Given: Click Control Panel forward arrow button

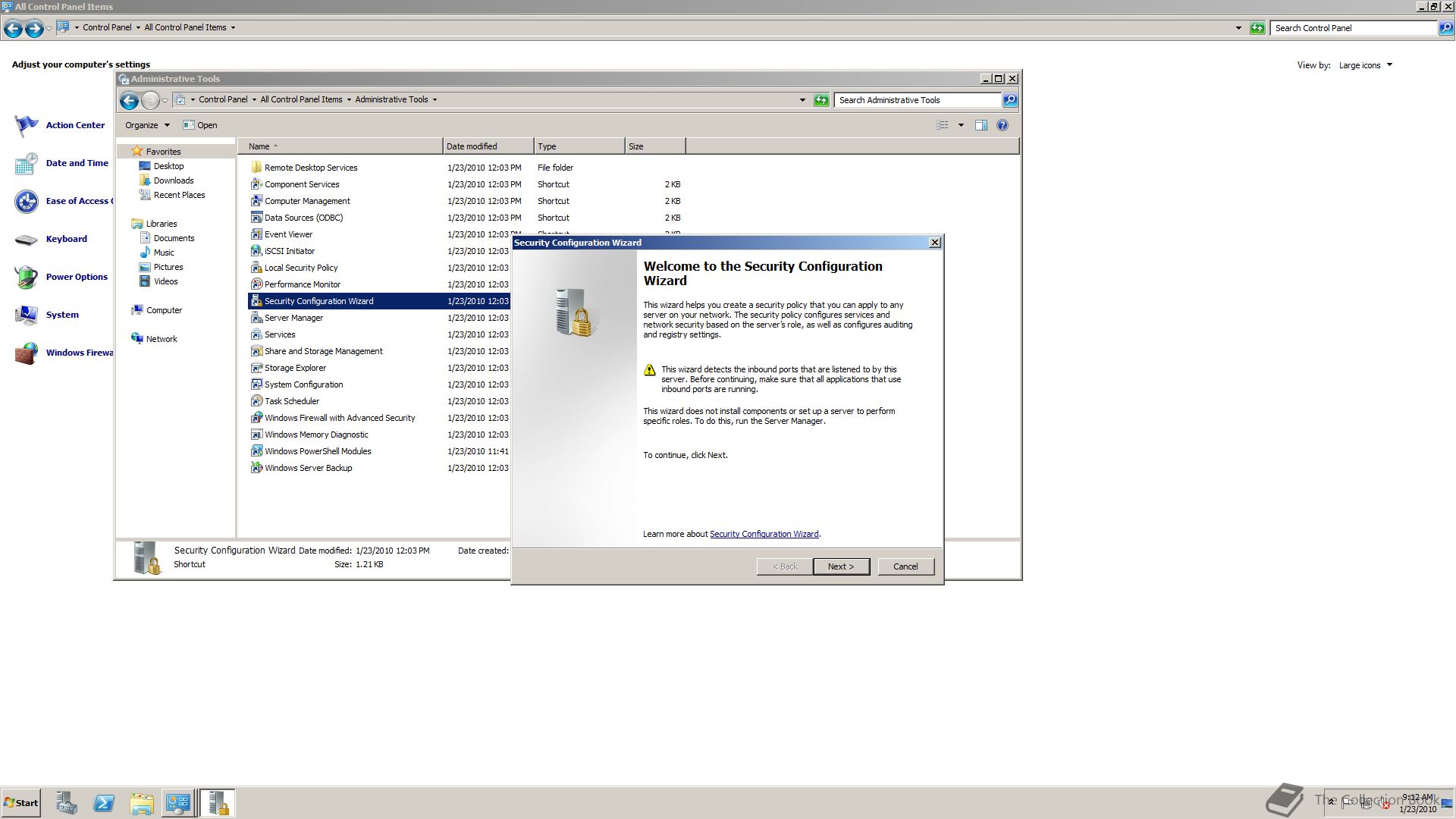Looking at the screenshot, I should pyautogui.click(x=34, y=29).
